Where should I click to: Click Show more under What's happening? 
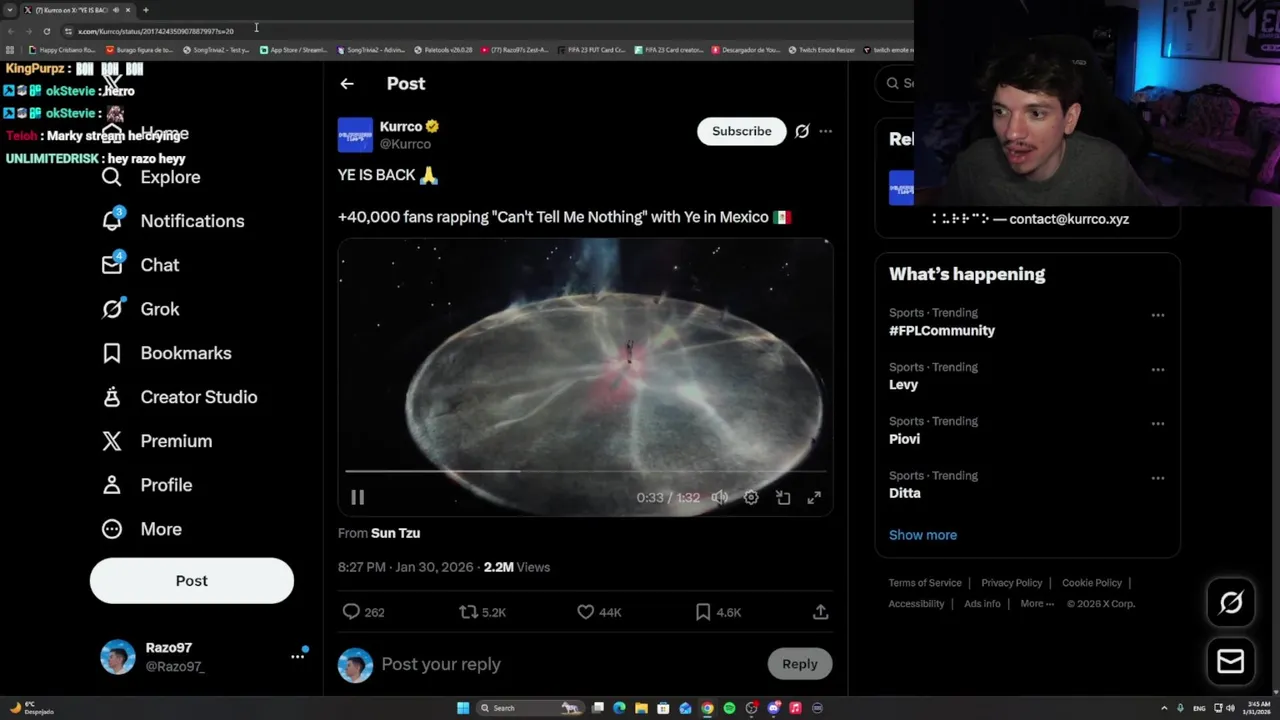pos(923,535)
